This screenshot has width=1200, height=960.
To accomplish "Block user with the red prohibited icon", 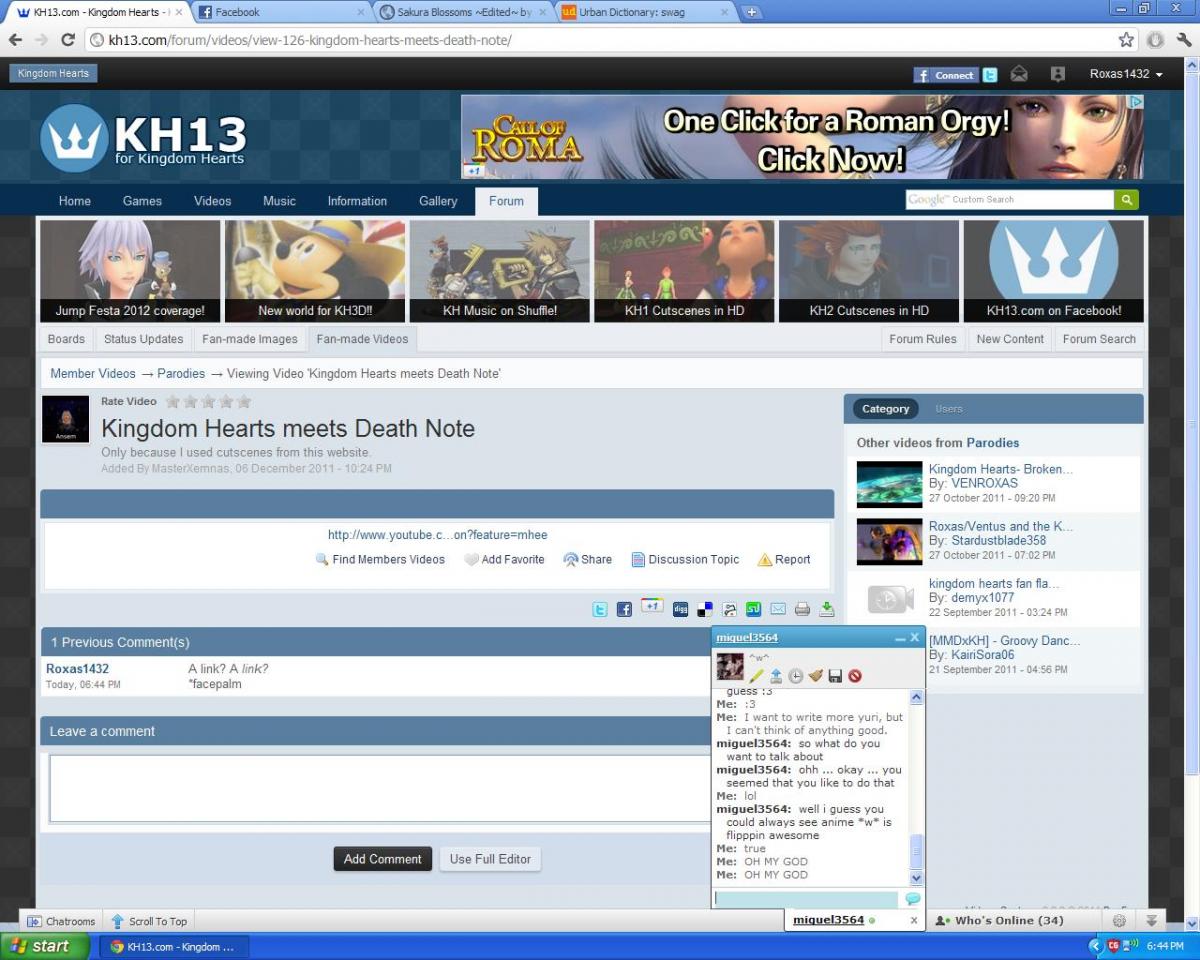I will (x=855, y=676).
